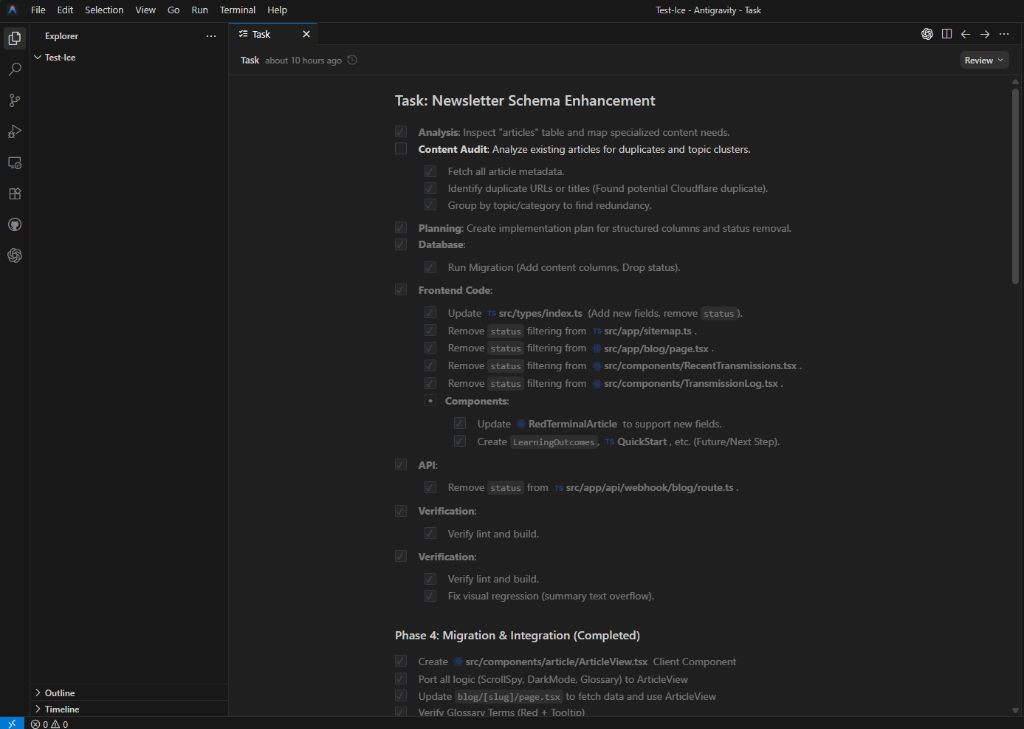Toggle the Content Audit checkbox
The width and height of the screenshot is (1024, 729).
coord(401,149)
